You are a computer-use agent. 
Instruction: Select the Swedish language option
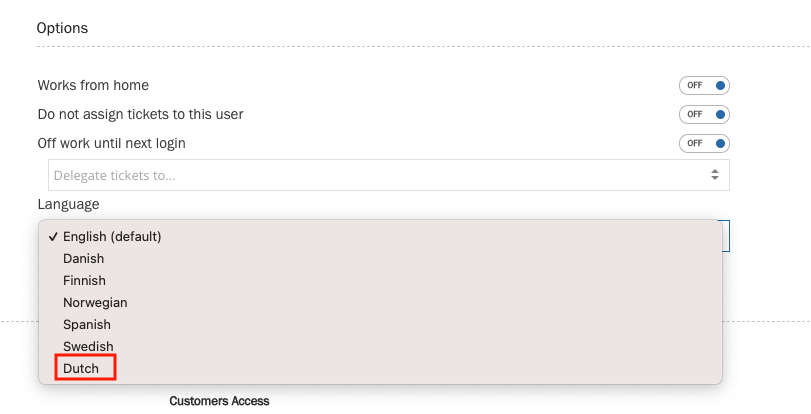(x=88, y=347)
